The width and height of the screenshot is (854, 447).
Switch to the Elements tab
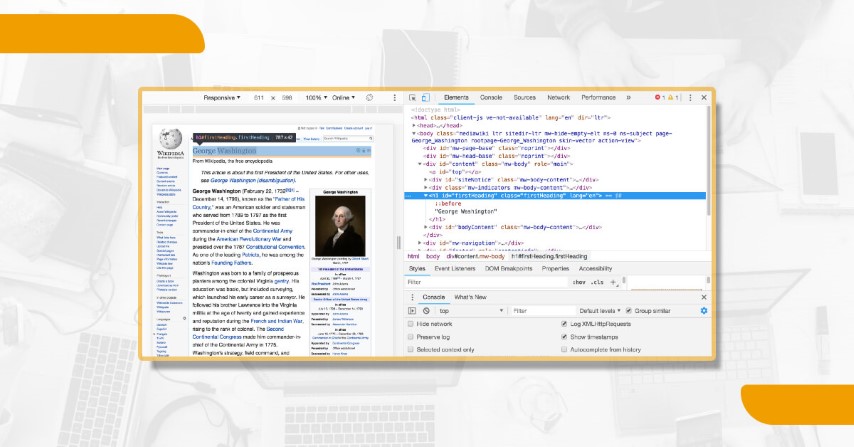point(456,97)
